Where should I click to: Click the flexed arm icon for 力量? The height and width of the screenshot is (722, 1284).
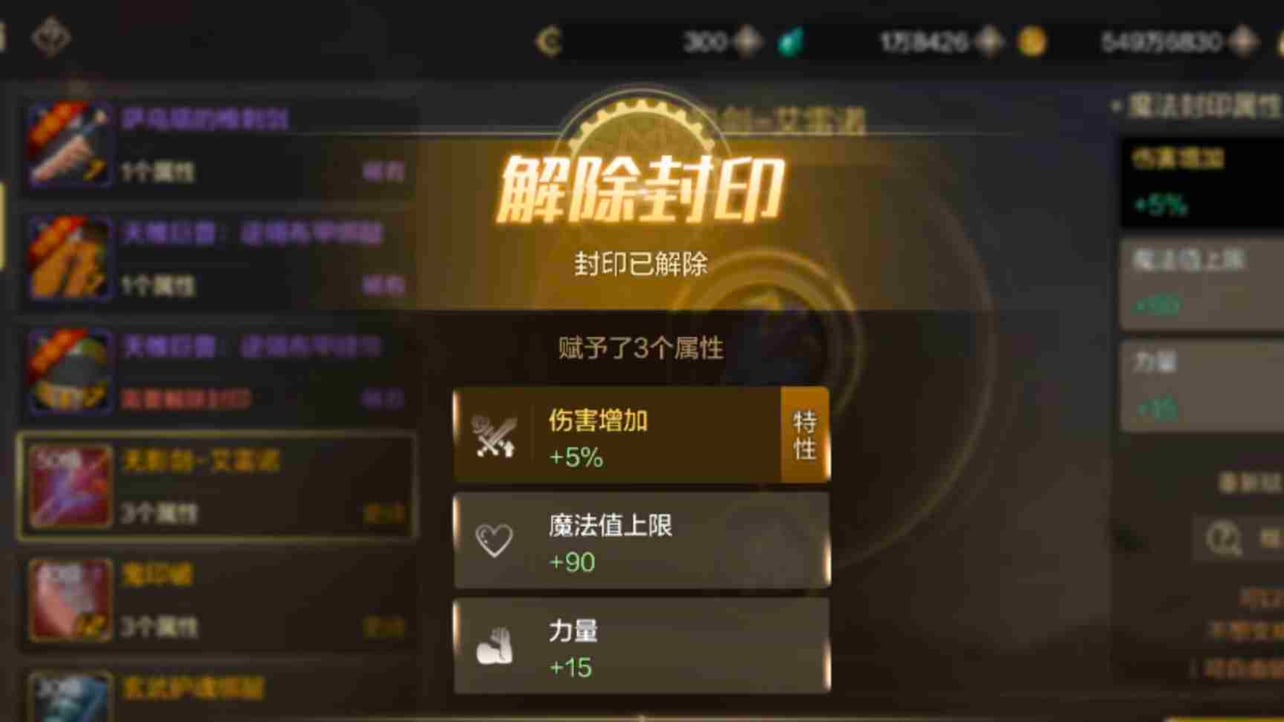point(494,647)
